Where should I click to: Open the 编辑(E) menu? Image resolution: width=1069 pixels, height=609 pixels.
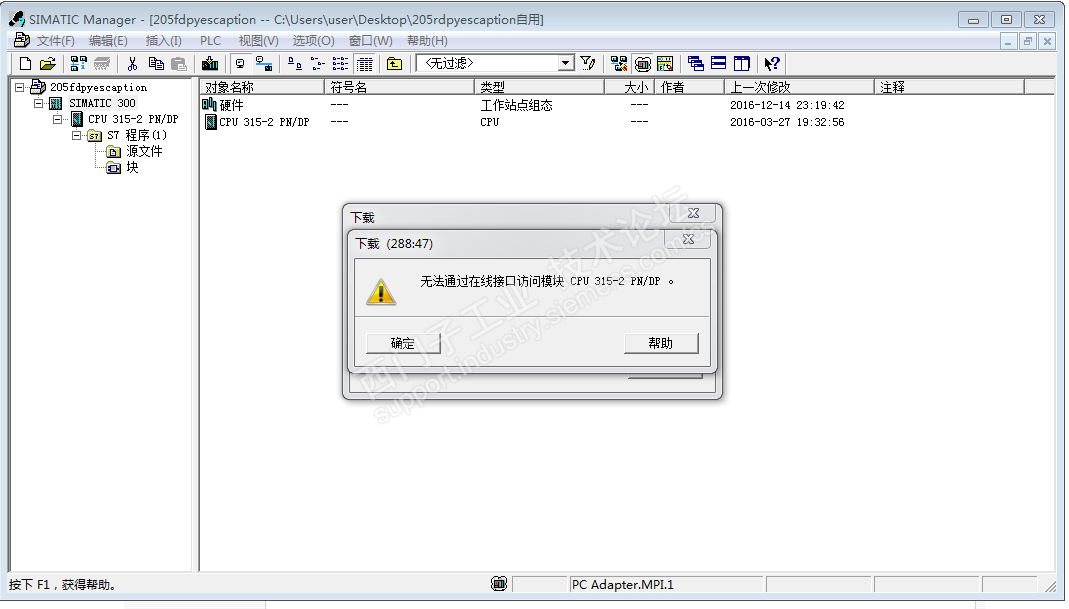(108, 41)
